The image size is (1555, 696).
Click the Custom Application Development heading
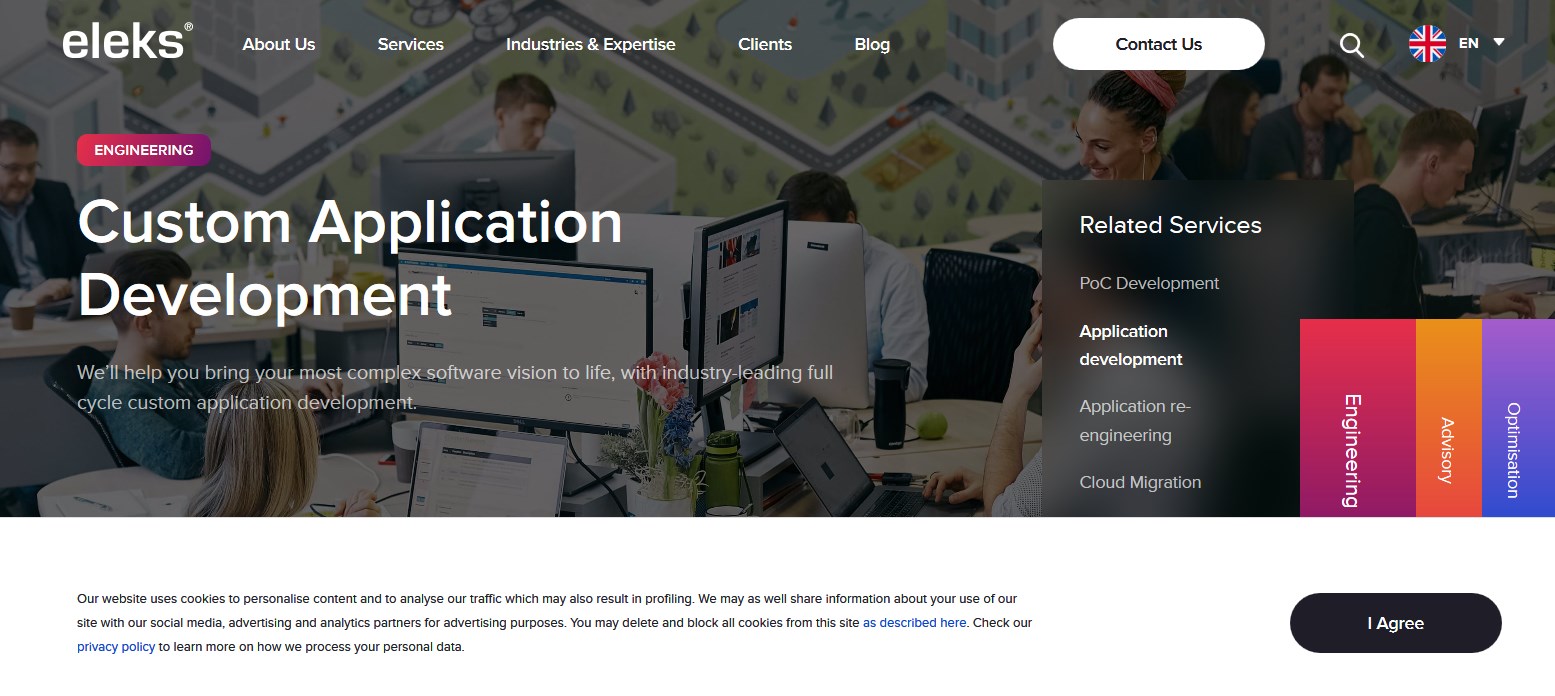[350, 258]
